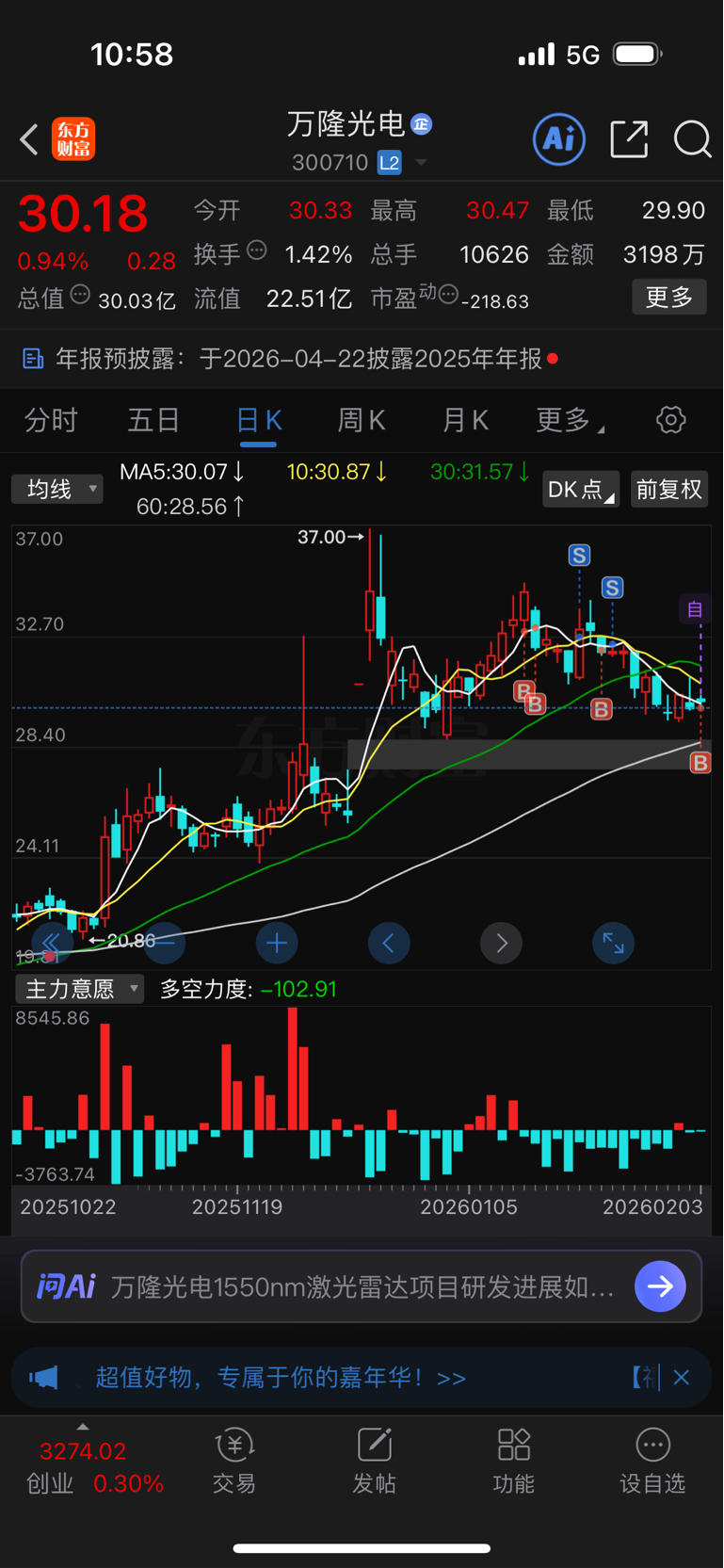Open the 东方财富 logo icon

[x=73, y=139]
